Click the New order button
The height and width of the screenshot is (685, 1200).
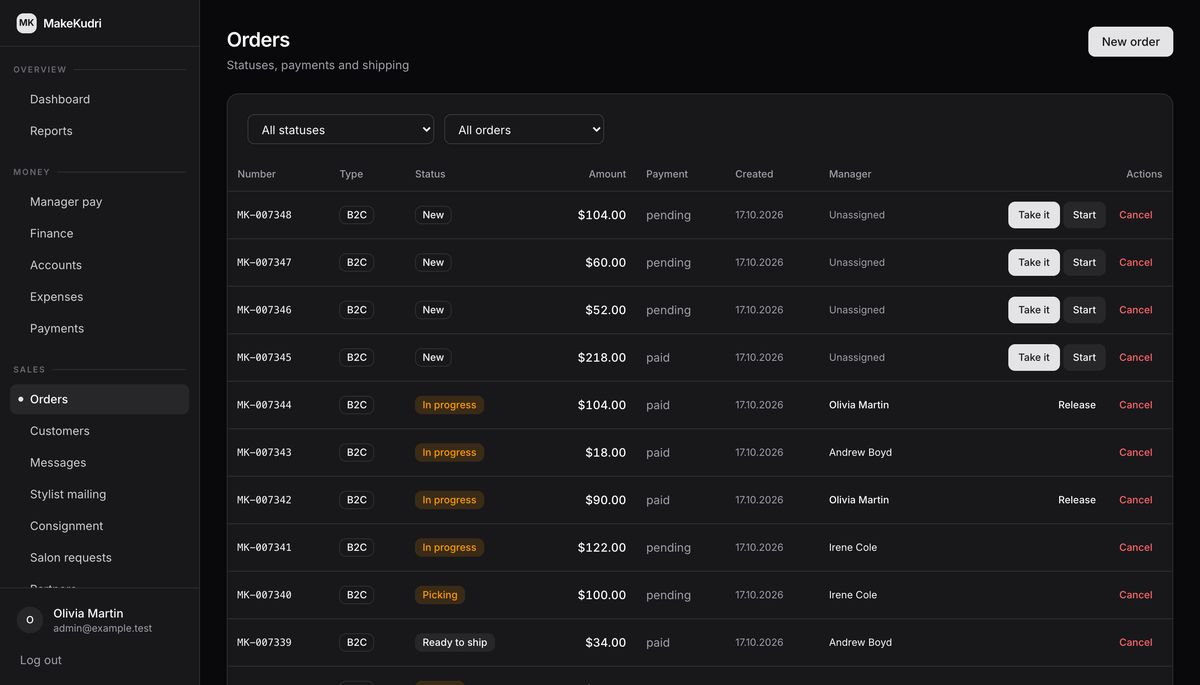coord(1131,42)
